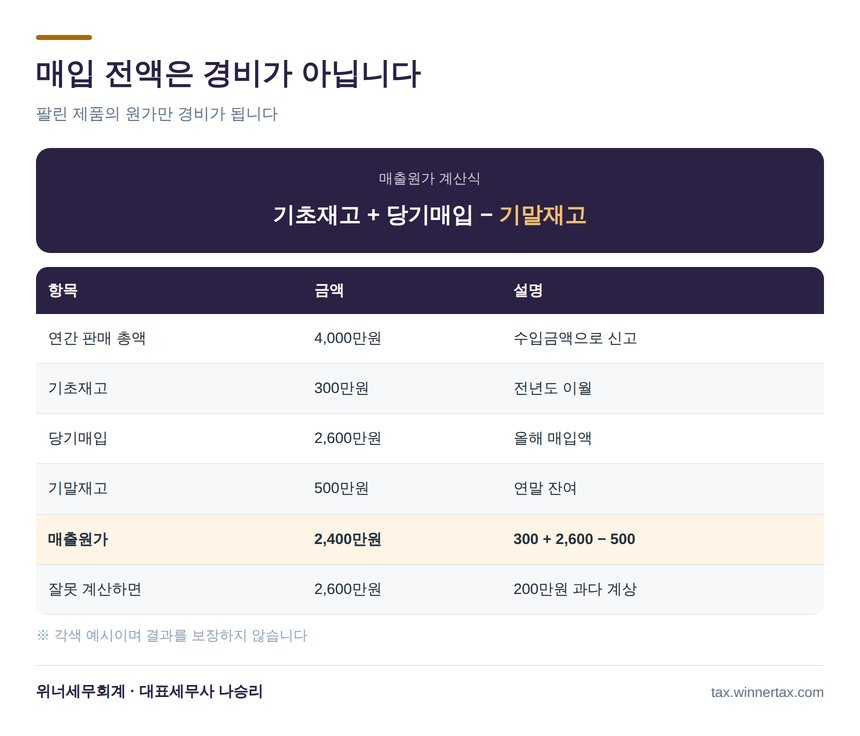Click the '항목' column header
Screen dimensions: 860x736
point(63,290)
